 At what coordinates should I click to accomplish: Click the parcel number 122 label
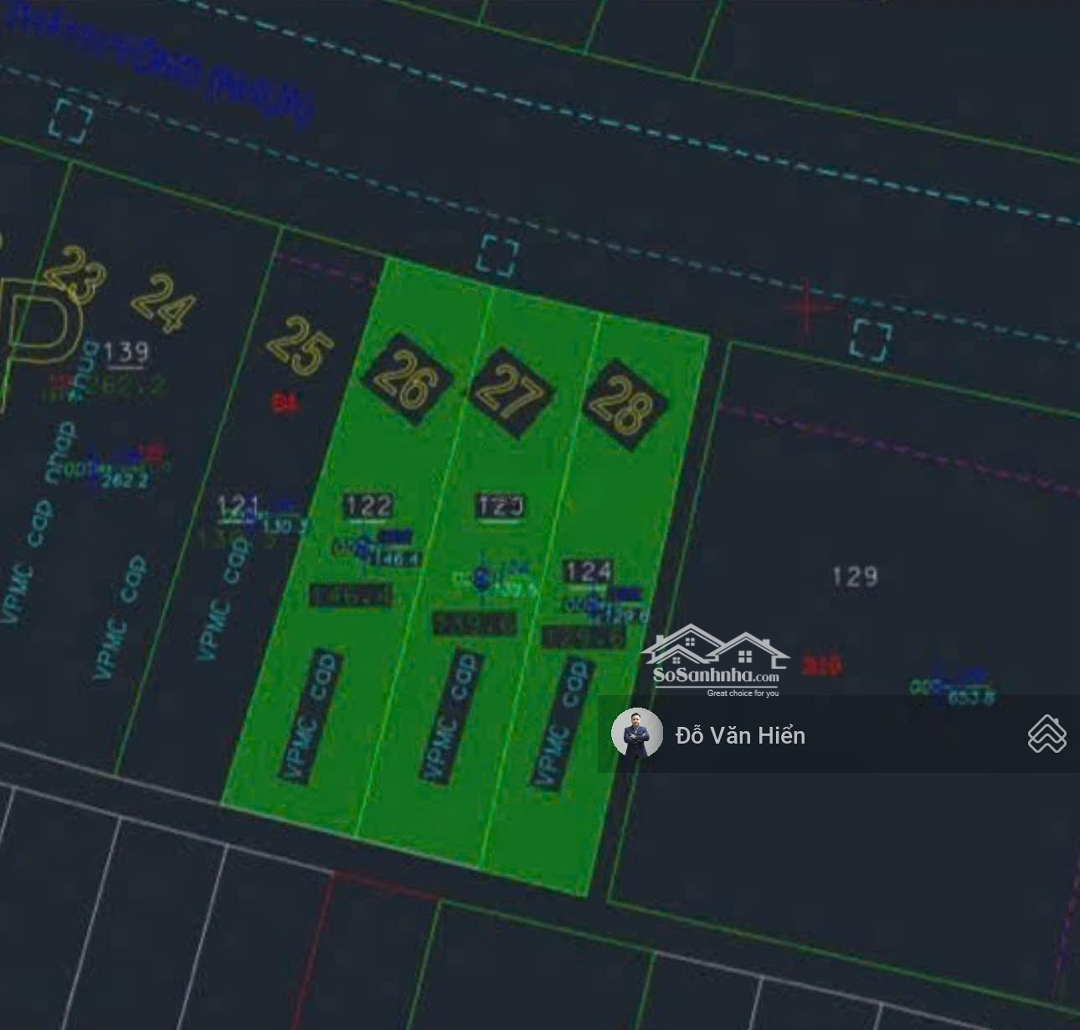click(367, 506)
